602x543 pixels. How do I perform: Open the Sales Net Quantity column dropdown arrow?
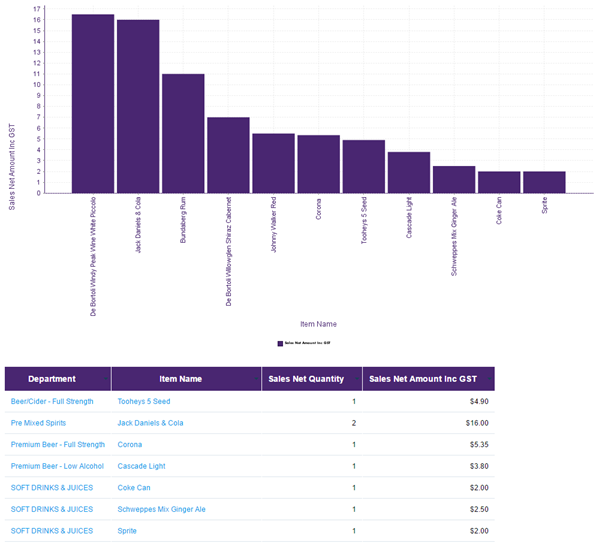(x=357, y=379)
